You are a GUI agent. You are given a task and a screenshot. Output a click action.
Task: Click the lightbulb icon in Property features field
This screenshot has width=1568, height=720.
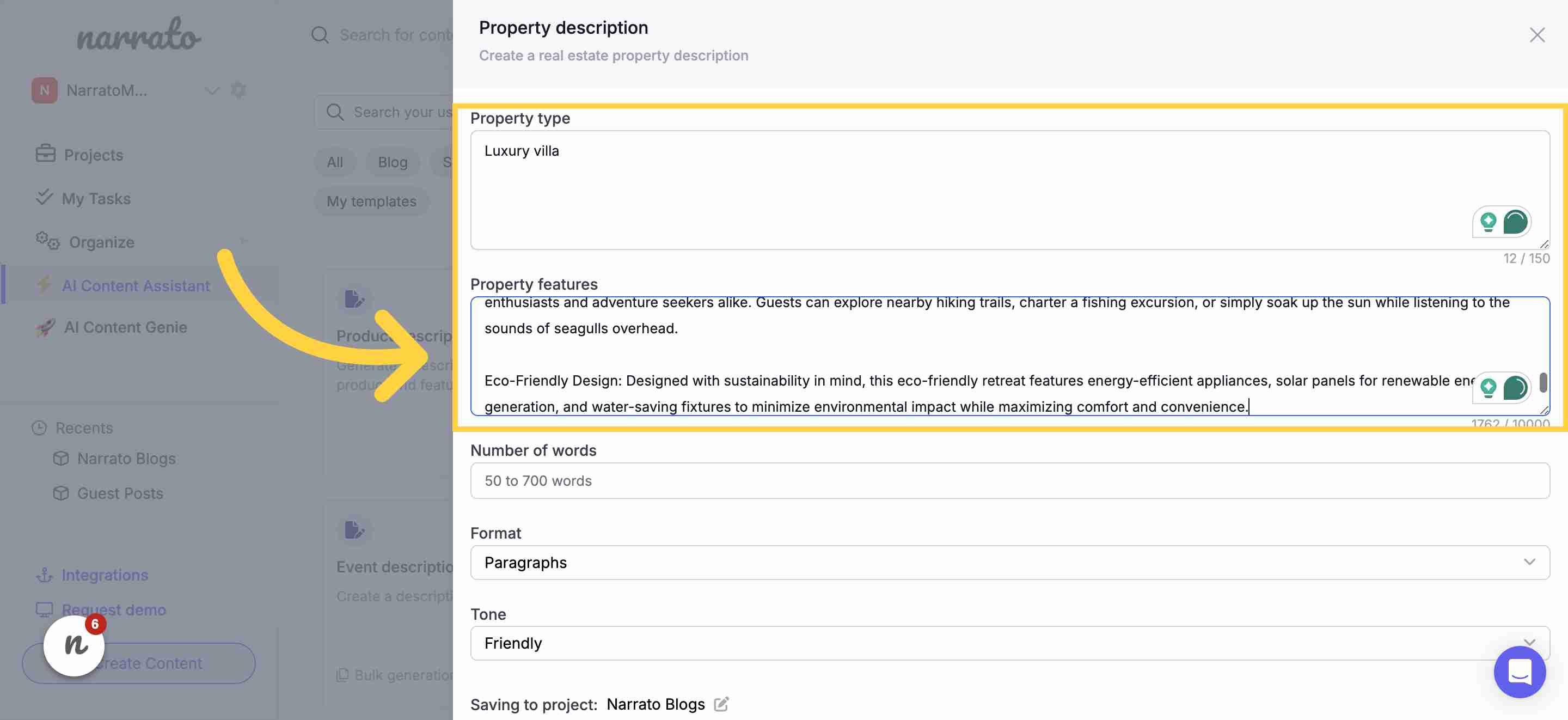[x=1487, y=387]
